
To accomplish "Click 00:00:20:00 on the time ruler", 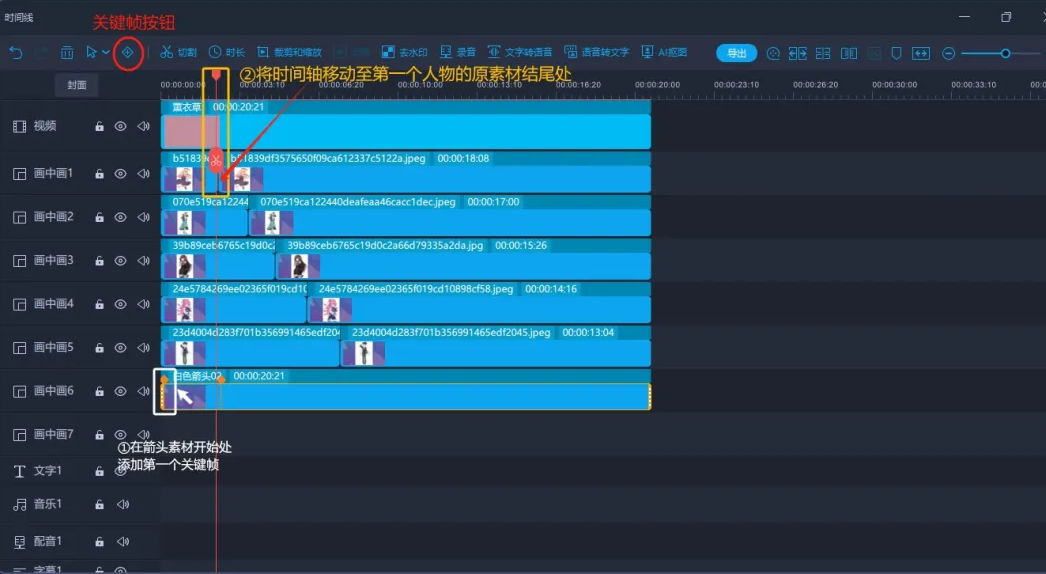I will [658, 85].
